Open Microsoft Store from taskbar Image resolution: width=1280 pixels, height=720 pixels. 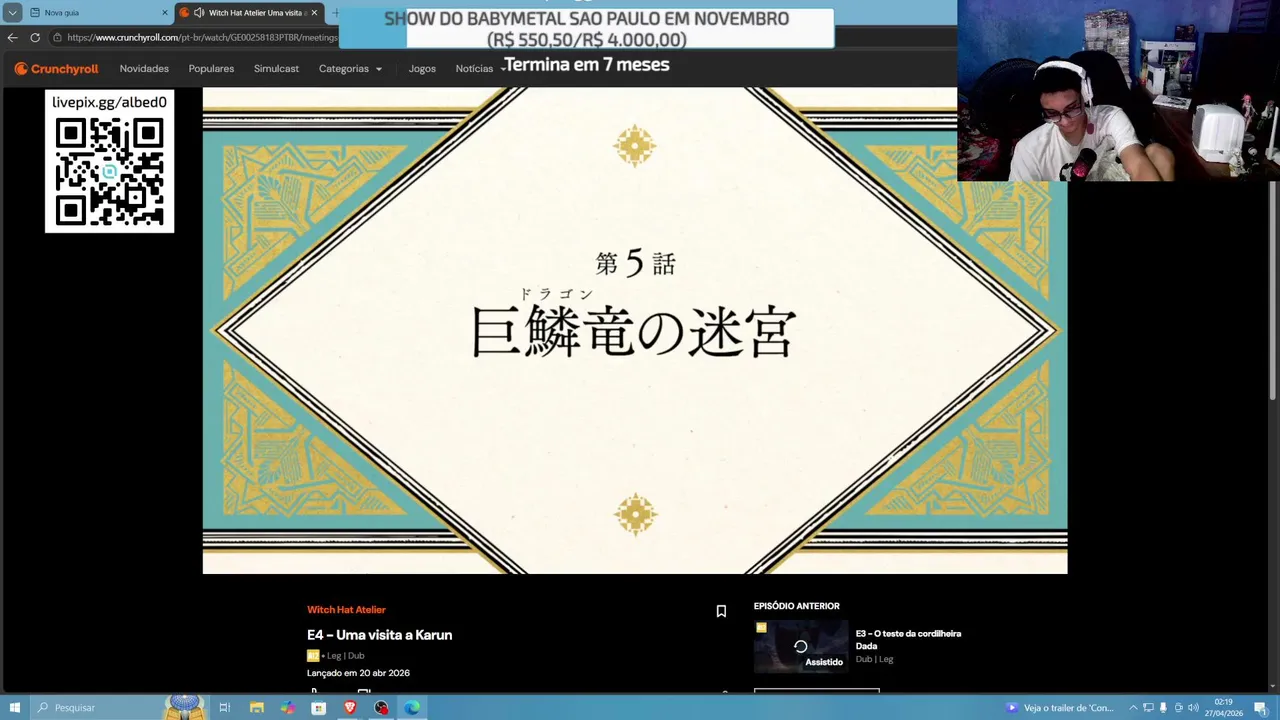pos(319,707)
